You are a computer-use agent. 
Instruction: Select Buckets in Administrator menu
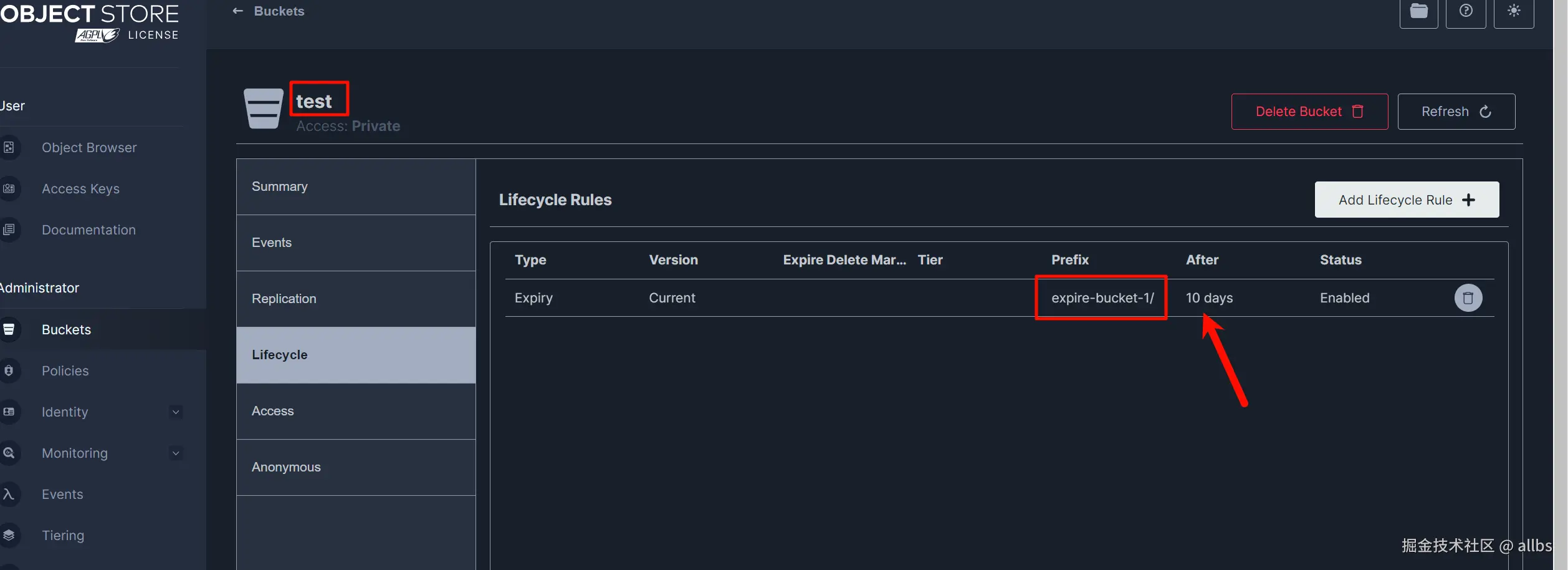tap(66, 330)
